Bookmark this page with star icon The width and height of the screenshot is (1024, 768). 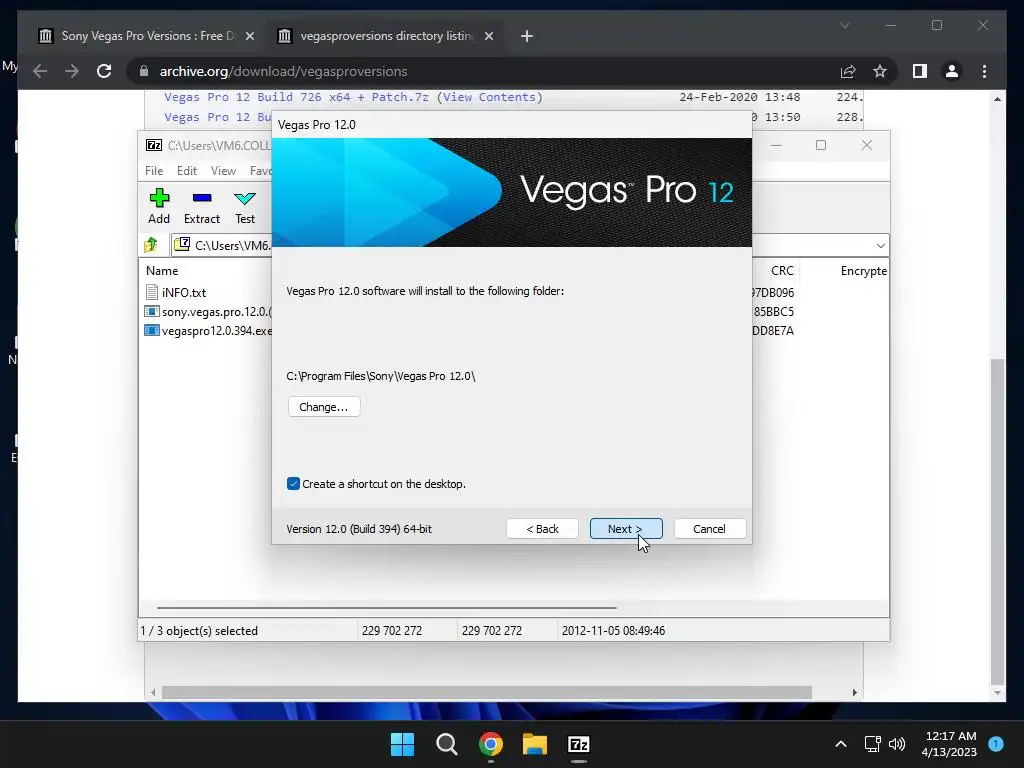(x=880, y=71)
